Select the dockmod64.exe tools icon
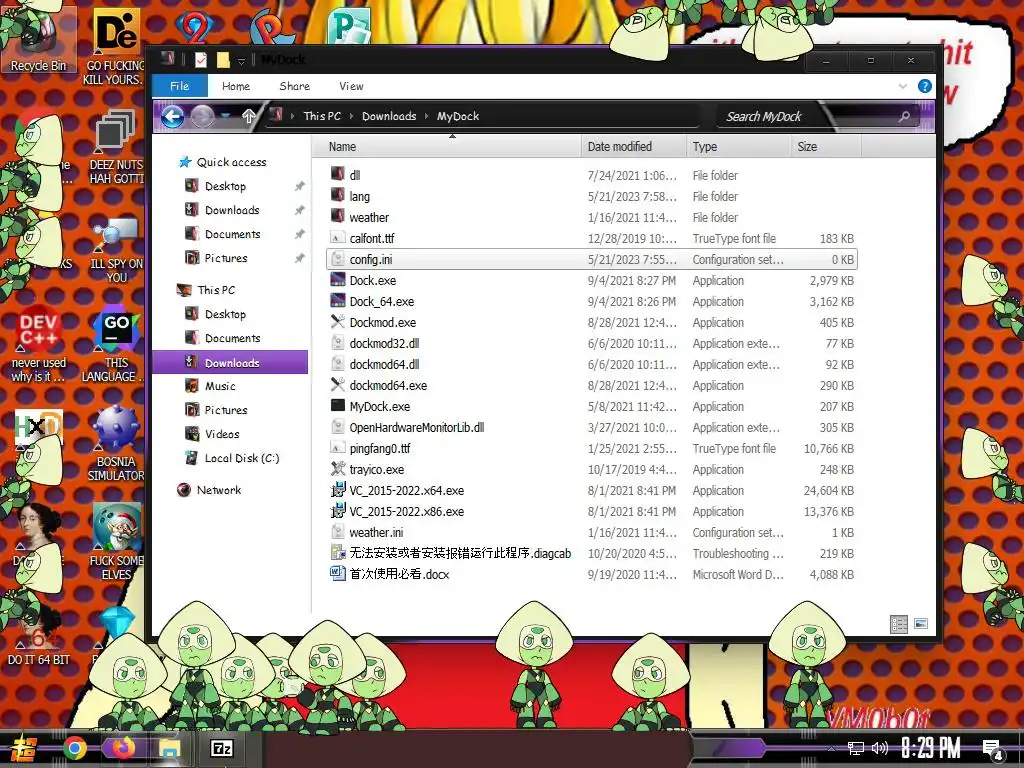This screenshot has height=768, width=1024. [338, 385]
